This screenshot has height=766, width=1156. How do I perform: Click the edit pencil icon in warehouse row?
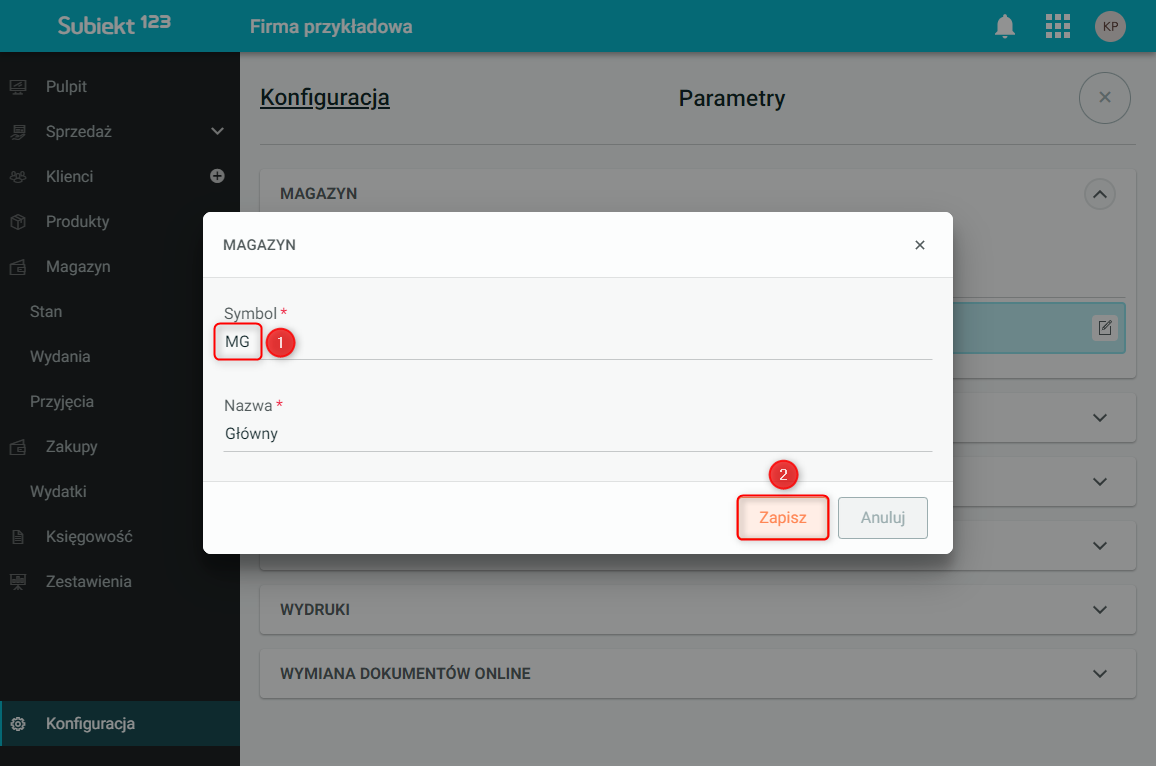point(1104,327)
